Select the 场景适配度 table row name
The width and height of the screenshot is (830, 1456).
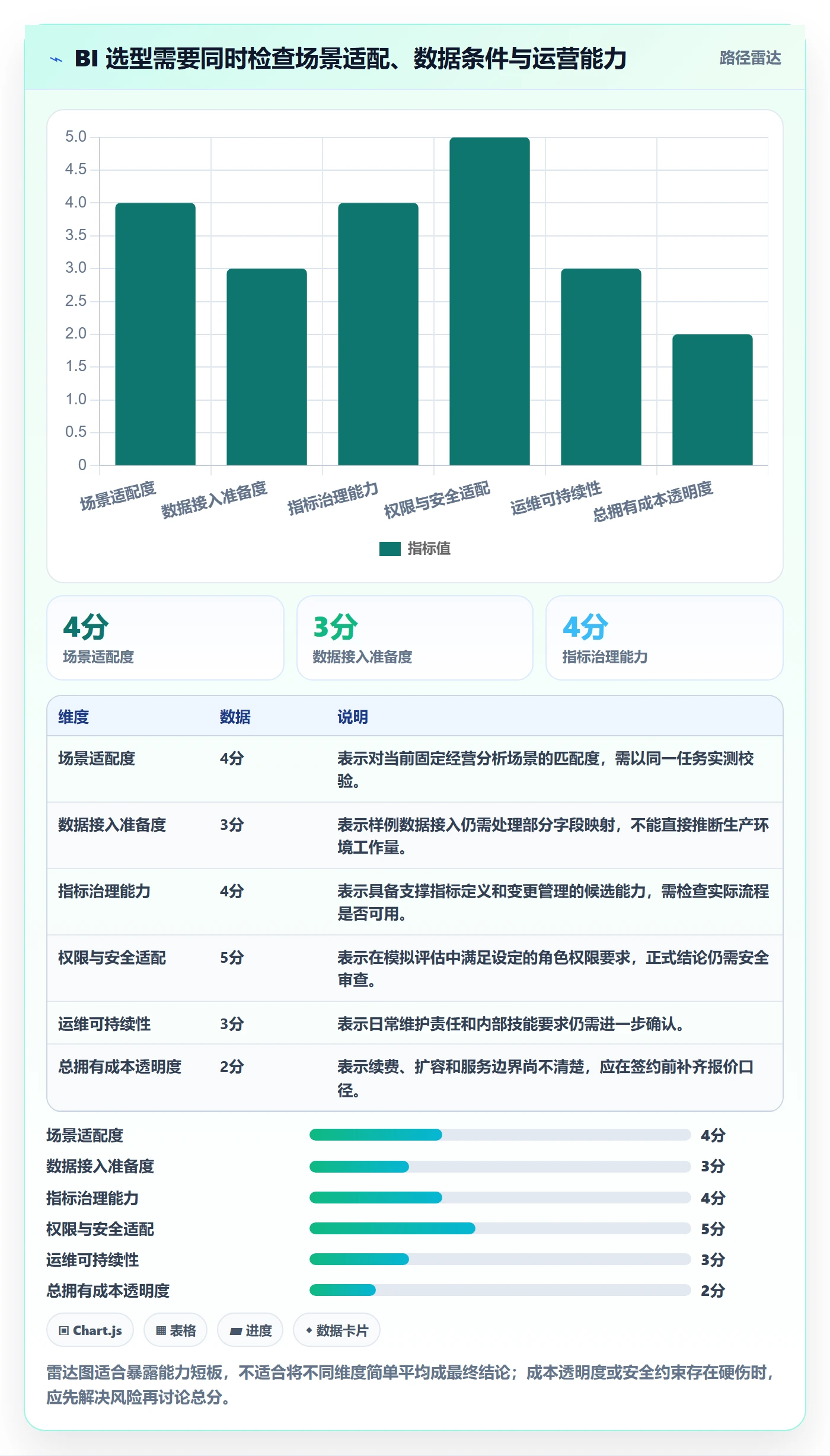(x=97, y=758)
